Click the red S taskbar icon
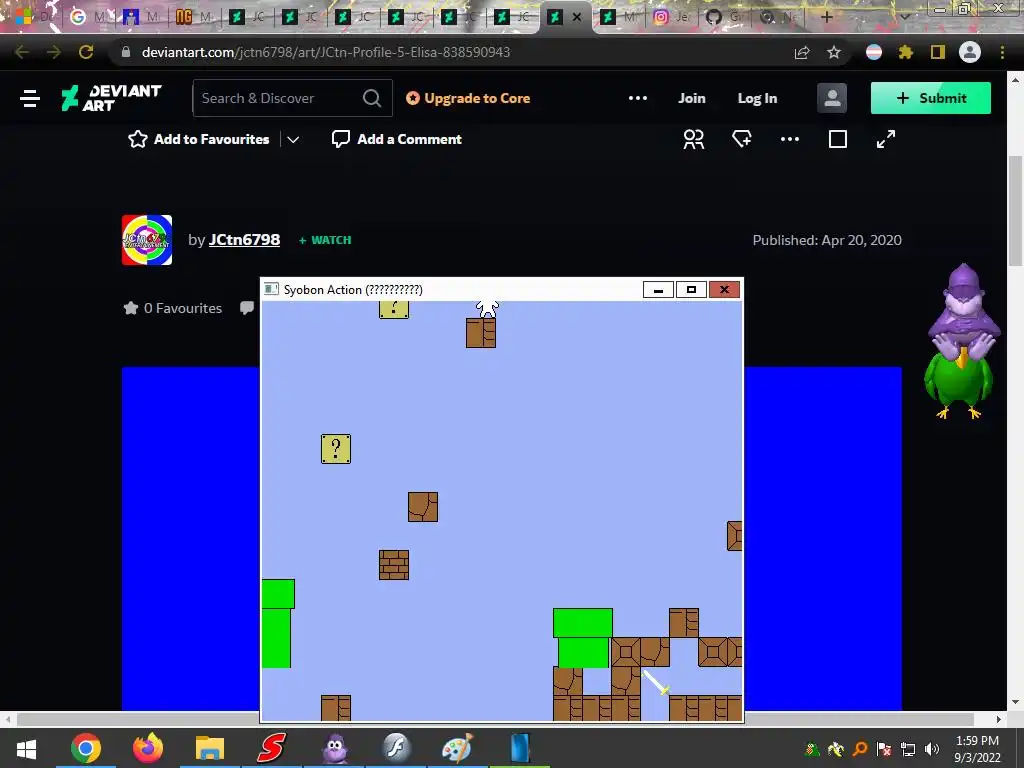 pos(272,749)
